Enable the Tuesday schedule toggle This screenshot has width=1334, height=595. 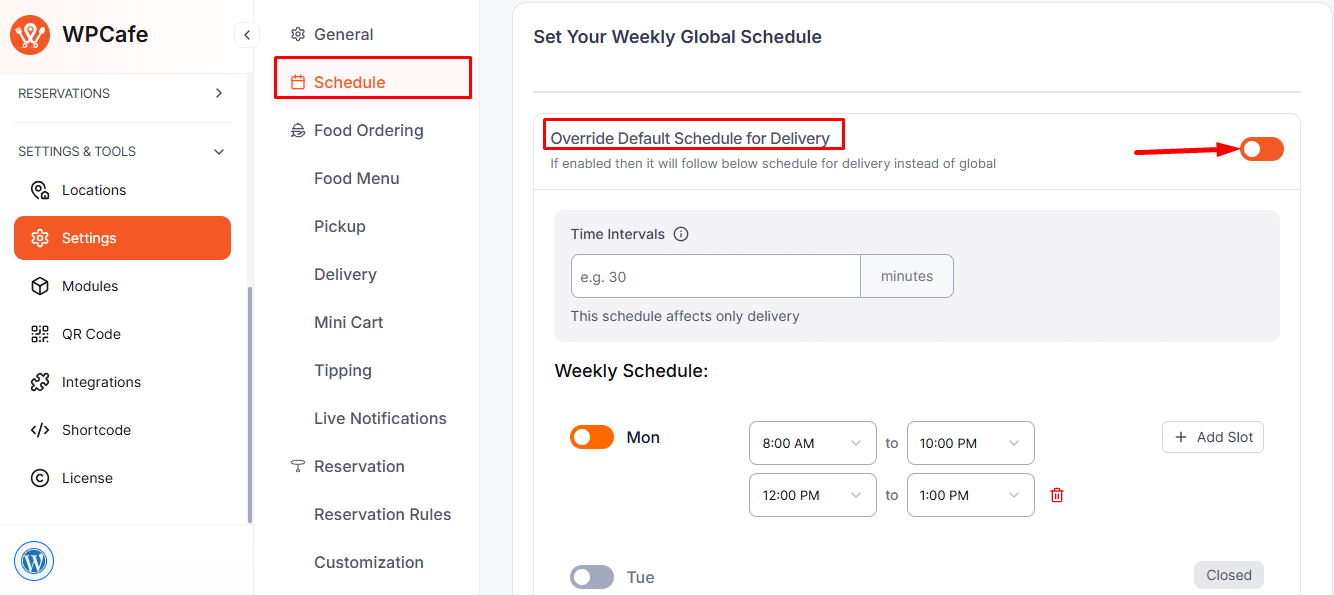(592, 577)
